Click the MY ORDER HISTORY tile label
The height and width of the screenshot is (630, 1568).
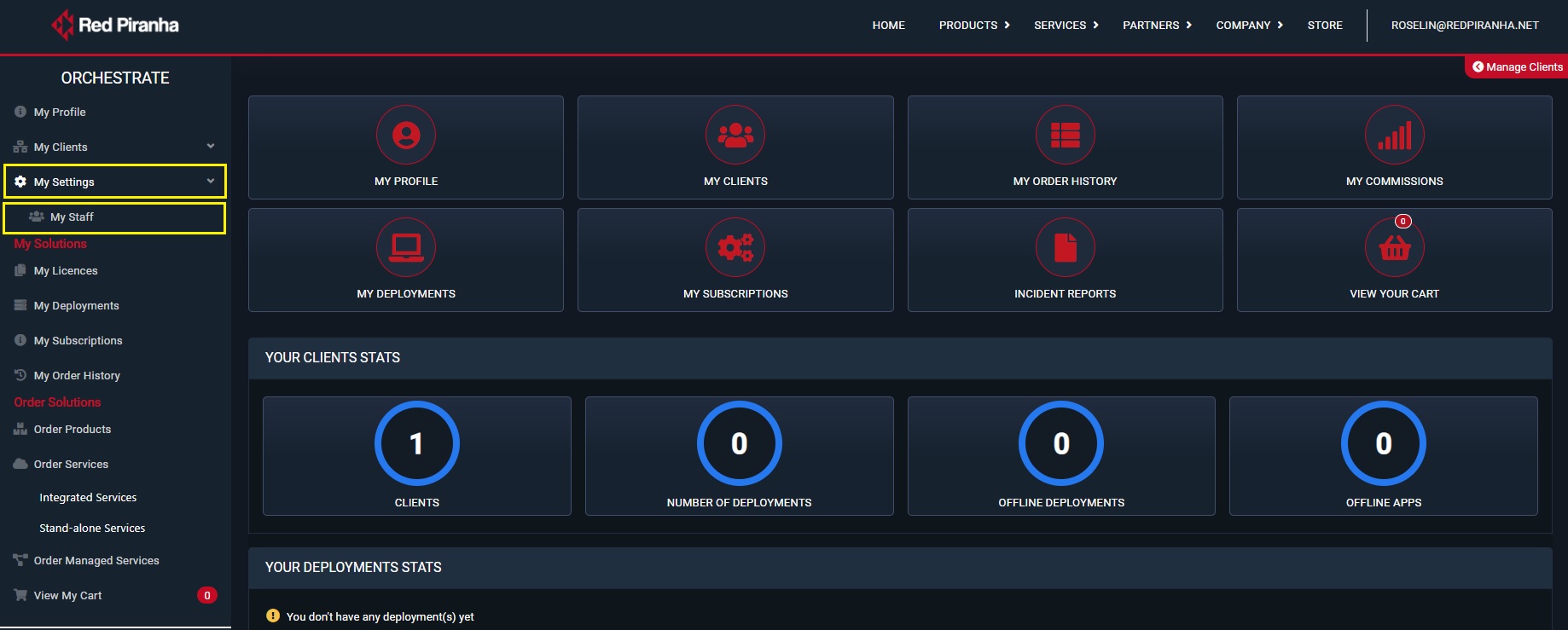click(x=1065, y=182)
